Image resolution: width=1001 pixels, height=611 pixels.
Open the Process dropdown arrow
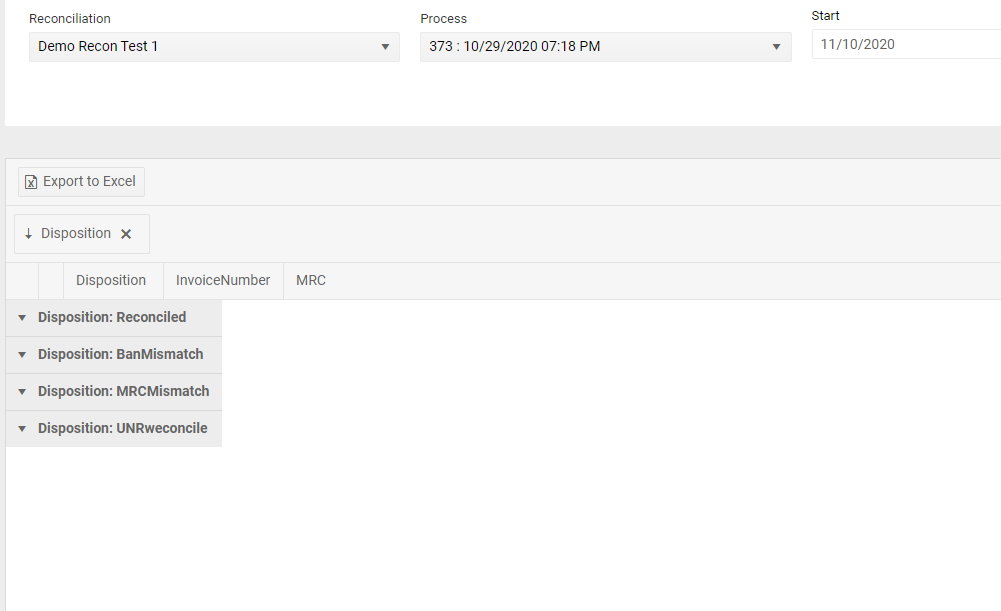coord(777,47)
